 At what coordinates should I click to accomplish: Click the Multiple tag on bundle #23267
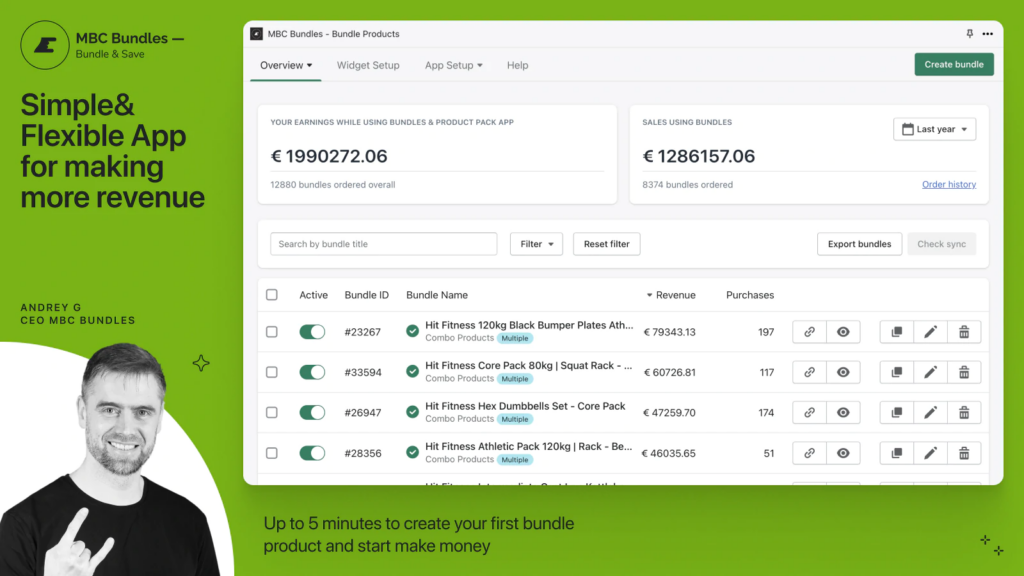[x=515, y=338]
